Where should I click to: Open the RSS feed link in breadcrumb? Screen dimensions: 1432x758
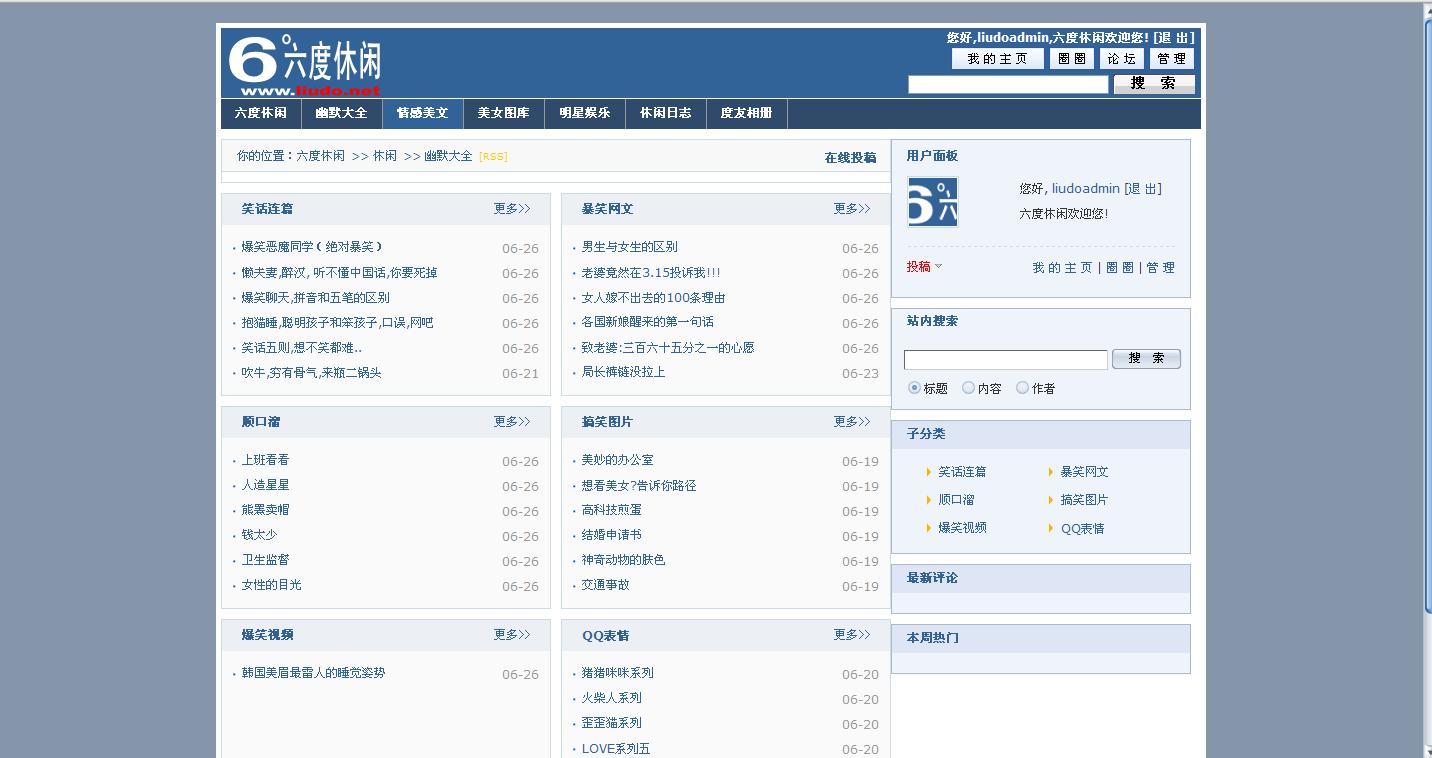(493, 157)
